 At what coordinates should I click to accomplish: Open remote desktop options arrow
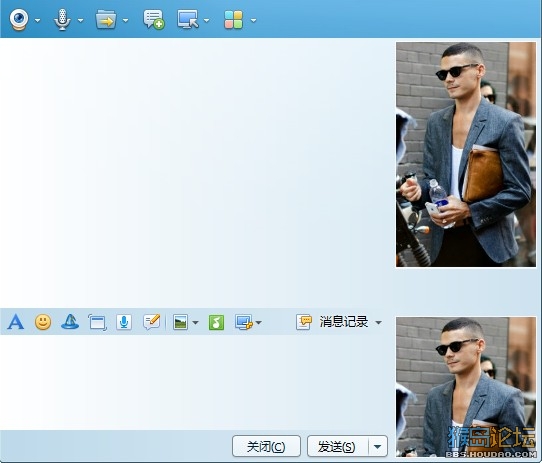pos(206,20)
